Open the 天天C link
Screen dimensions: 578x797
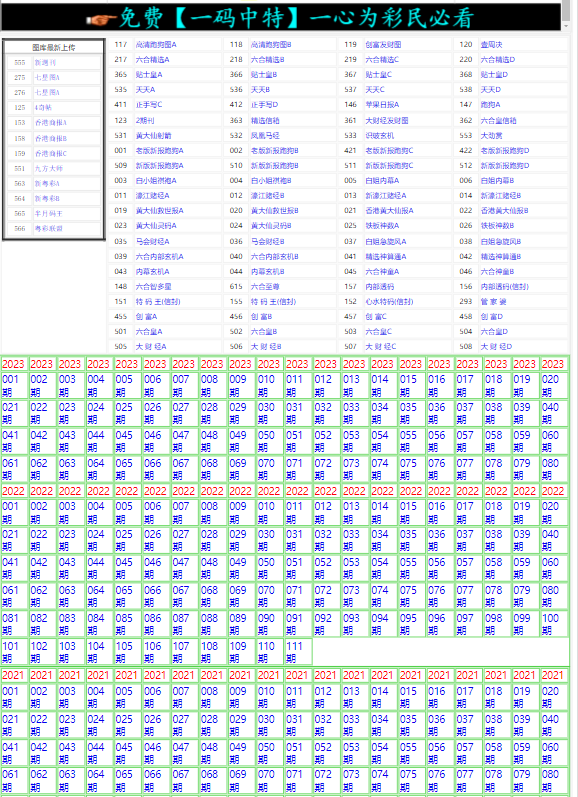tap(375, 90)
